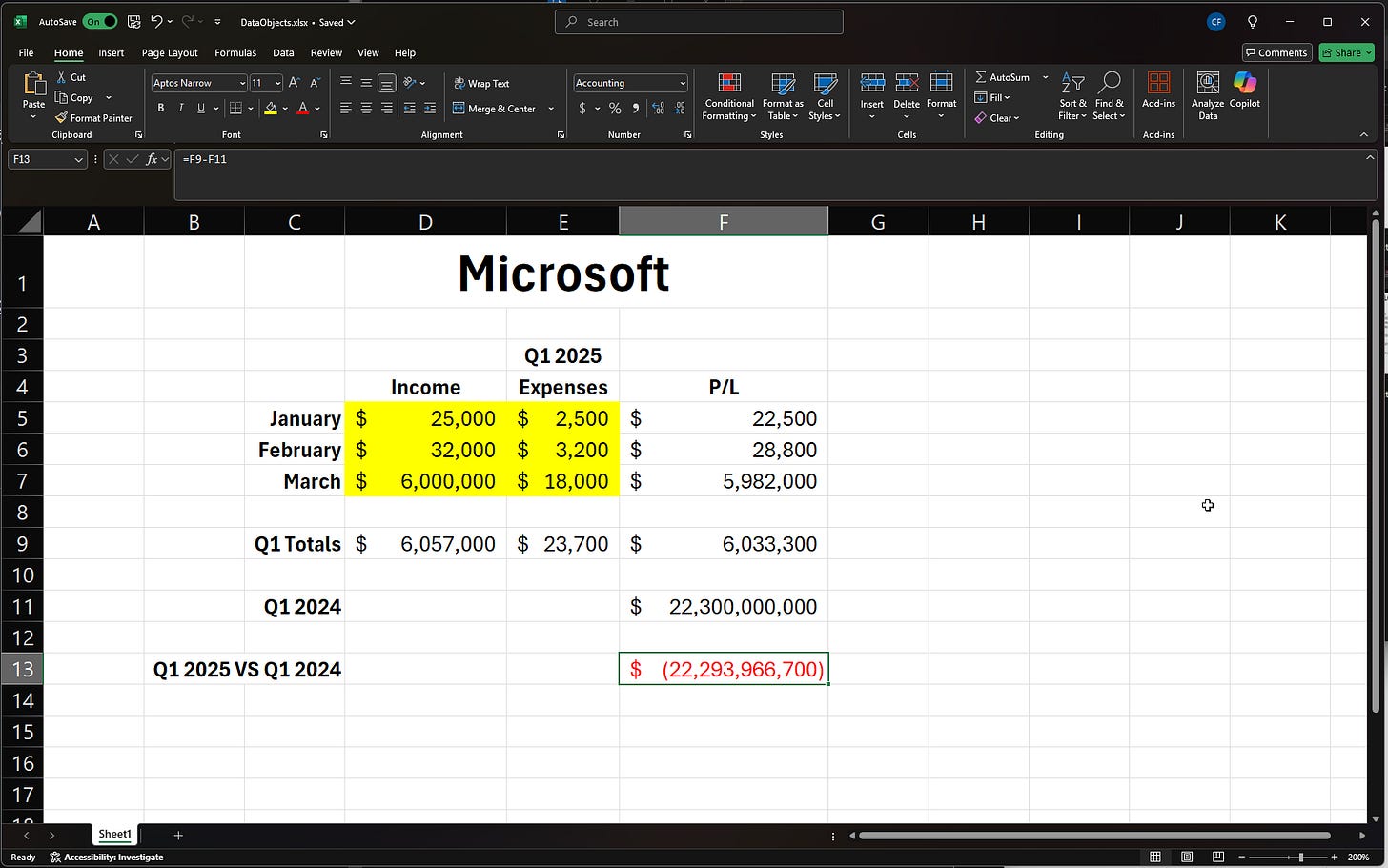Toggle Underline formatting
This screenshot has width=1388, height=868.
point(200,109)
